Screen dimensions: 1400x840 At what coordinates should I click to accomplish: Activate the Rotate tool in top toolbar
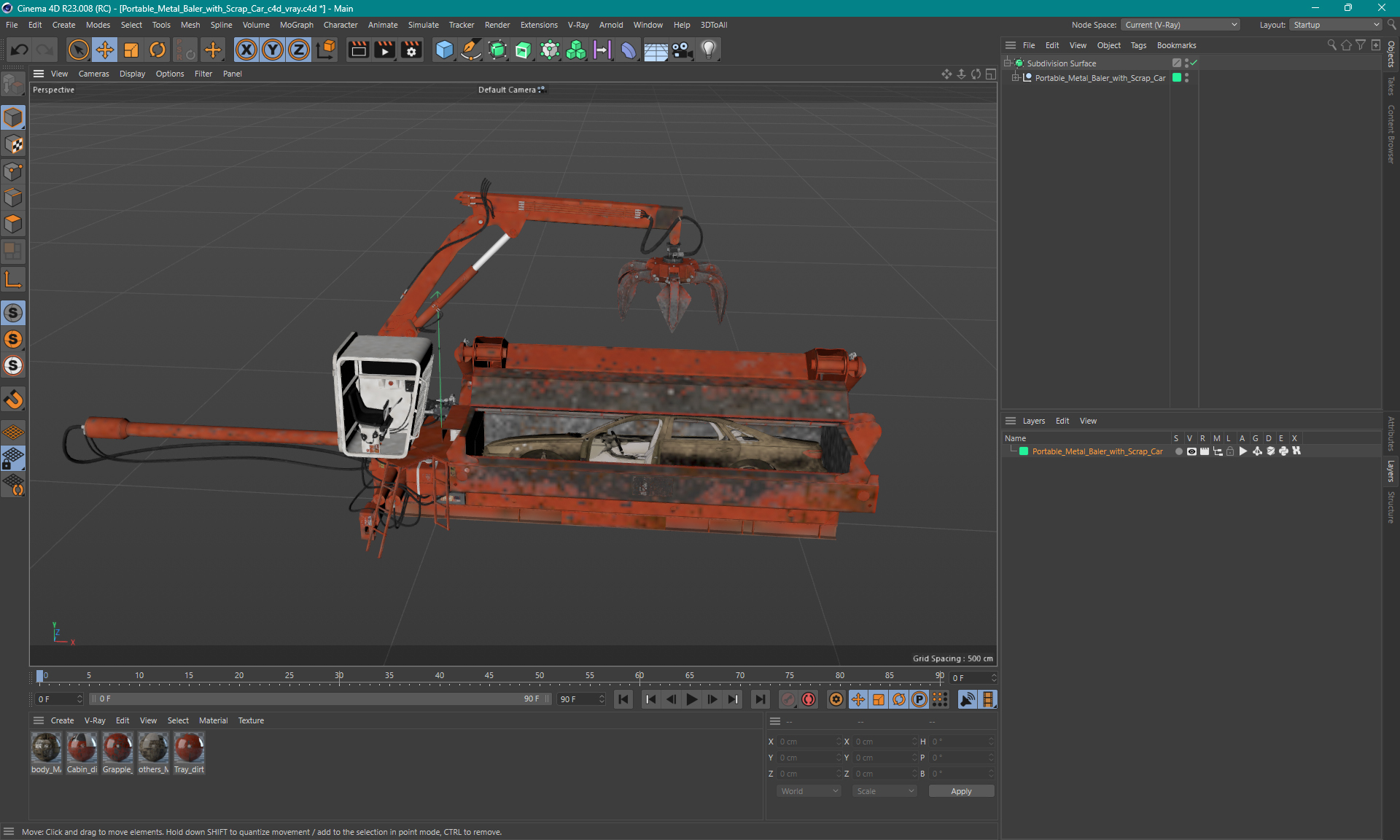pyautogui.click(x=157, y=50)
